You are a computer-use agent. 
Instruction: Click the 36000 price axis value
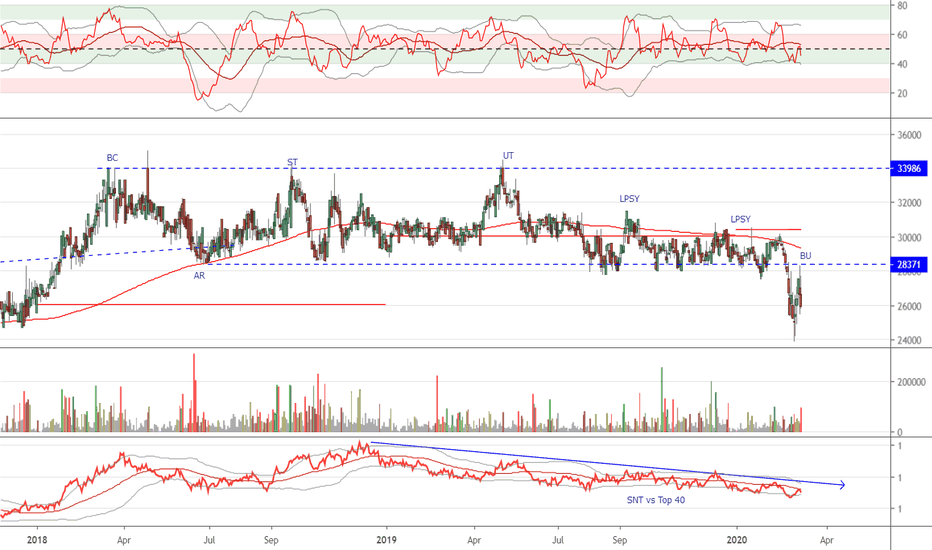(909, 136)
